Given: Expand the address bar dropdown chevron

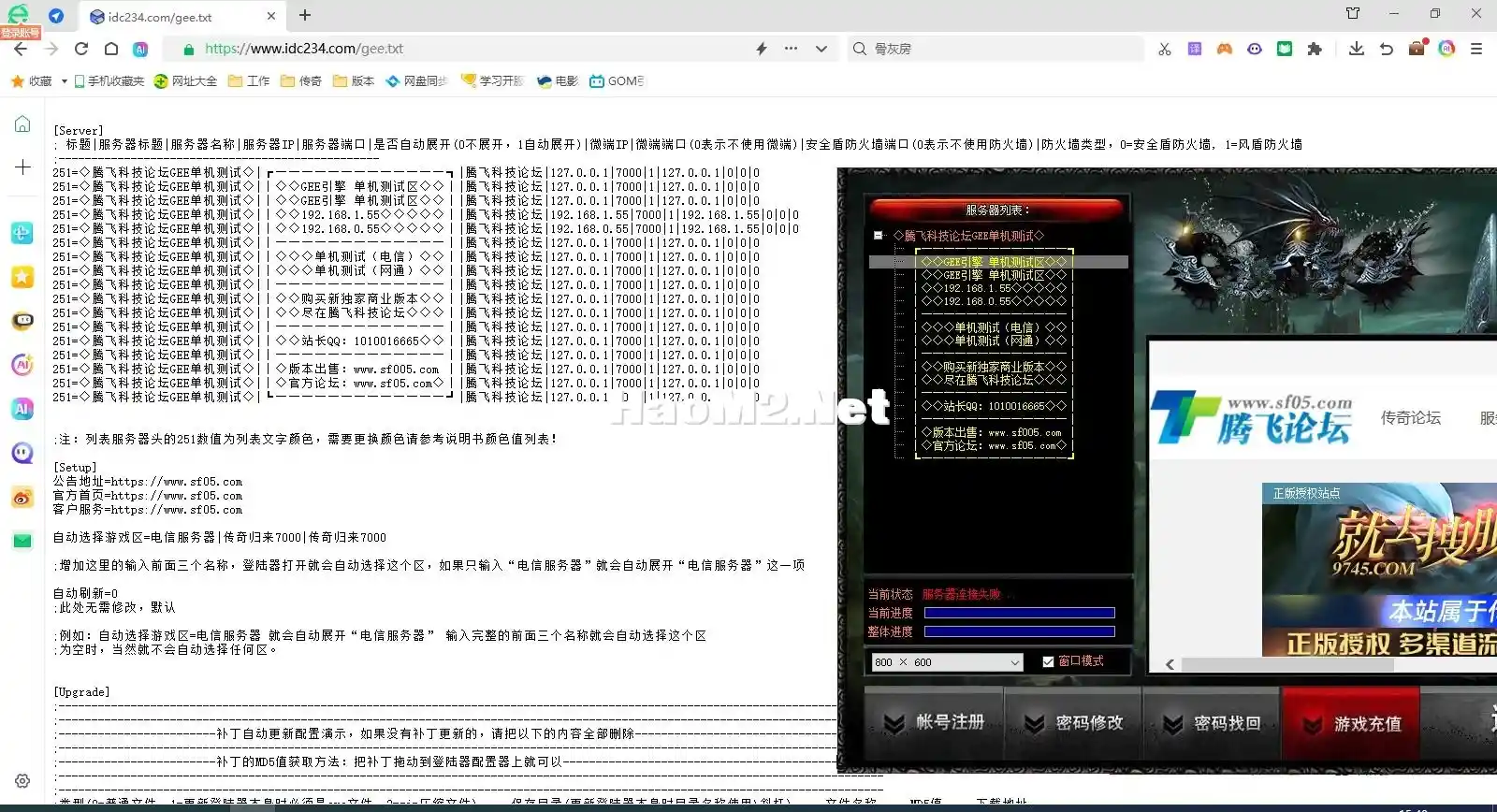Looking at the screenshot, I should (x=821, y=49).
